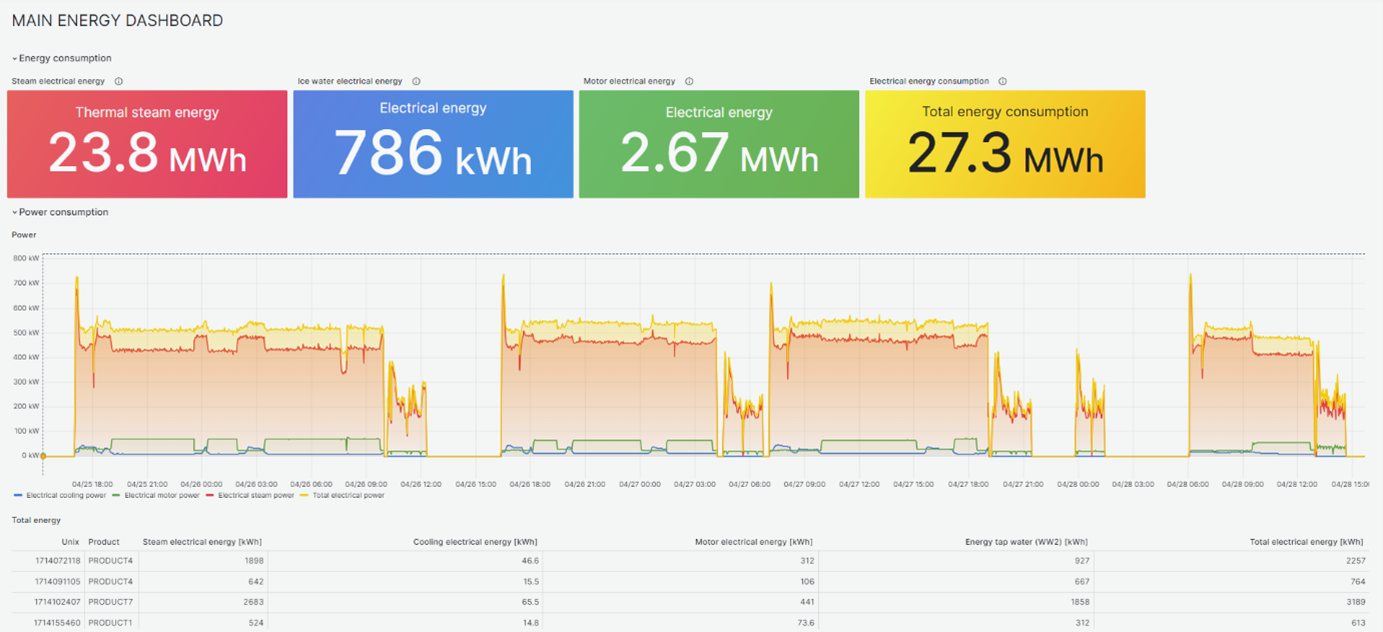Select the yellow Total energy consumption stat card

(1005, 144)
